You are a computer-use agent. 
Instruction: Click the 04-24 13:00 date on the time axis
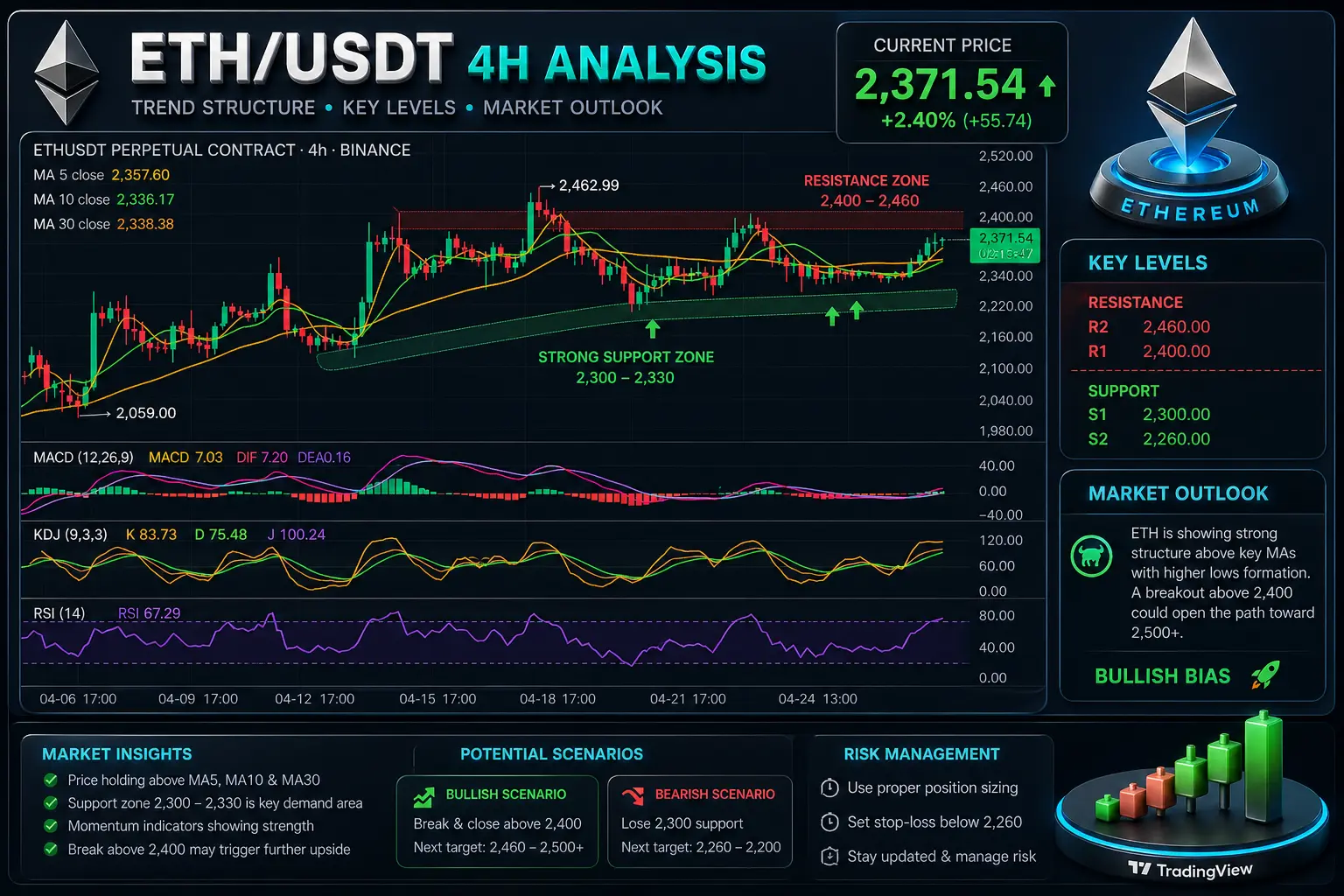[x=817, y=699]
